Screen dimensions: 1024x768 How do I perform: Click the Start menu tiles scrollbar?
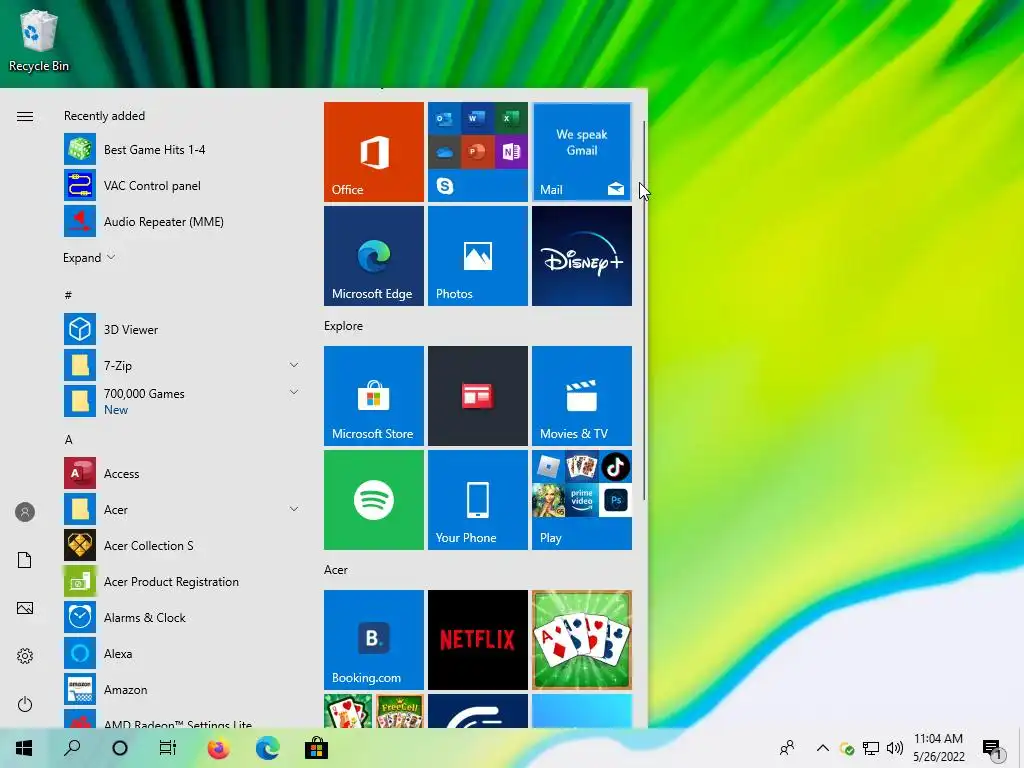tap(645, 310)
